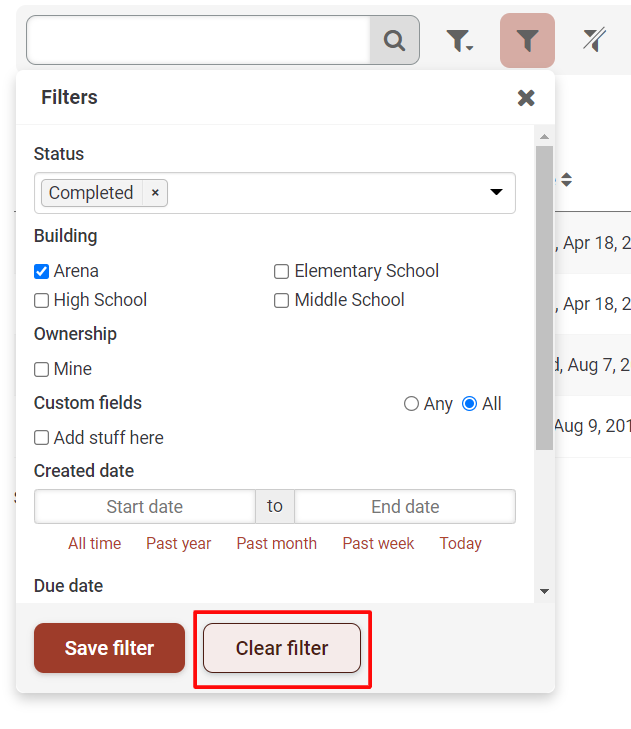This screenshot has height=729, width=631.
Task: Tick the Elementary School checkbox
Action: tap(281, 271)
